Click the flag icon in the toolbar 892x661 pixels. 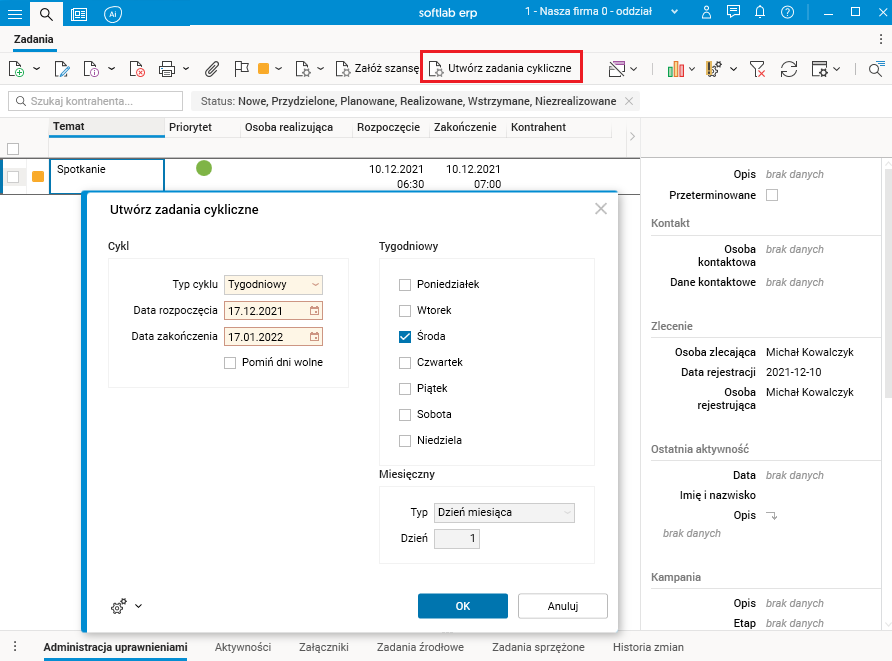click(240, 69)
